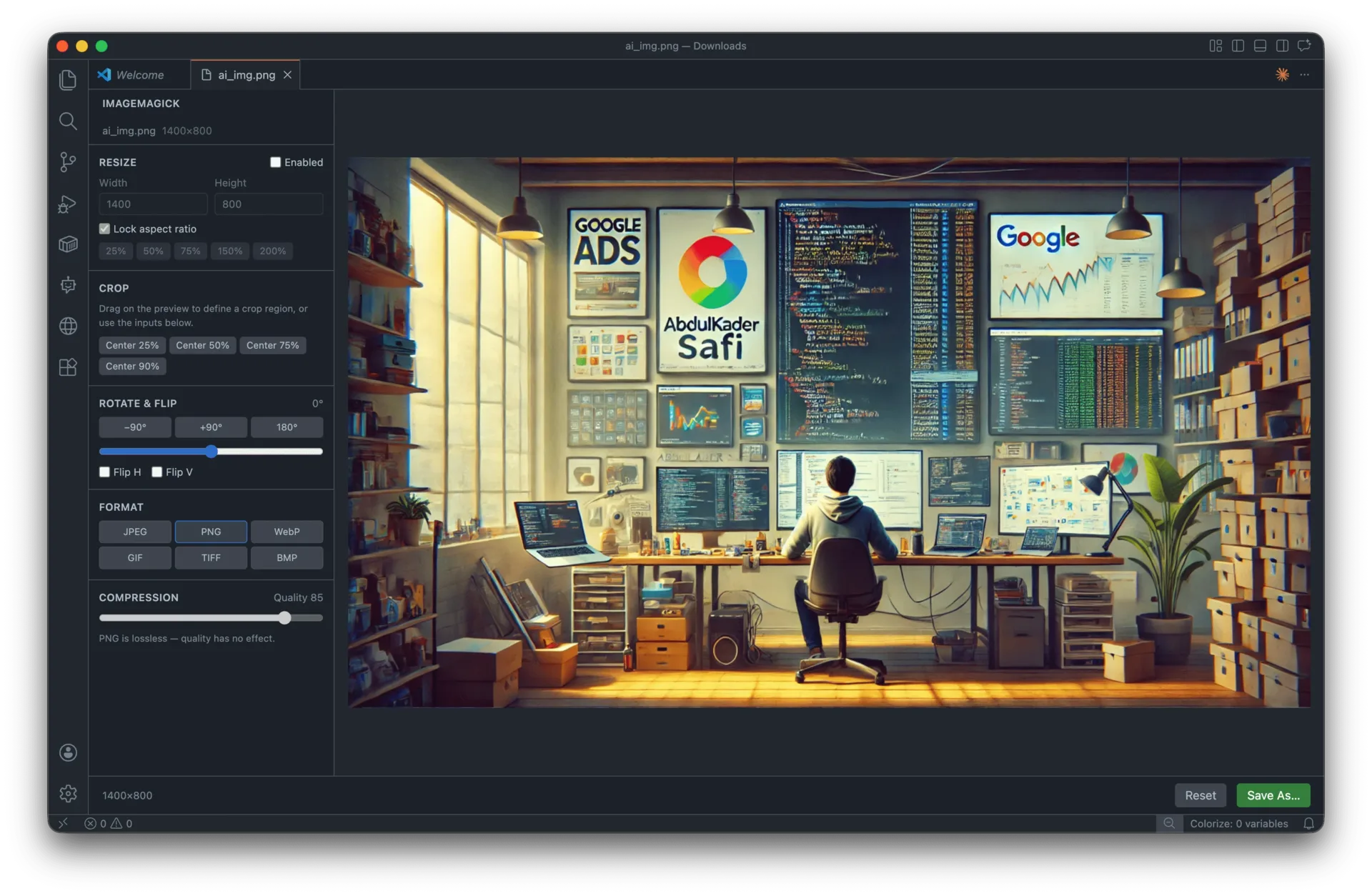Click the 1400×800 footer dimensions text
The width and height of the screenshot is (1372, 896).
[x=127, y=795]
